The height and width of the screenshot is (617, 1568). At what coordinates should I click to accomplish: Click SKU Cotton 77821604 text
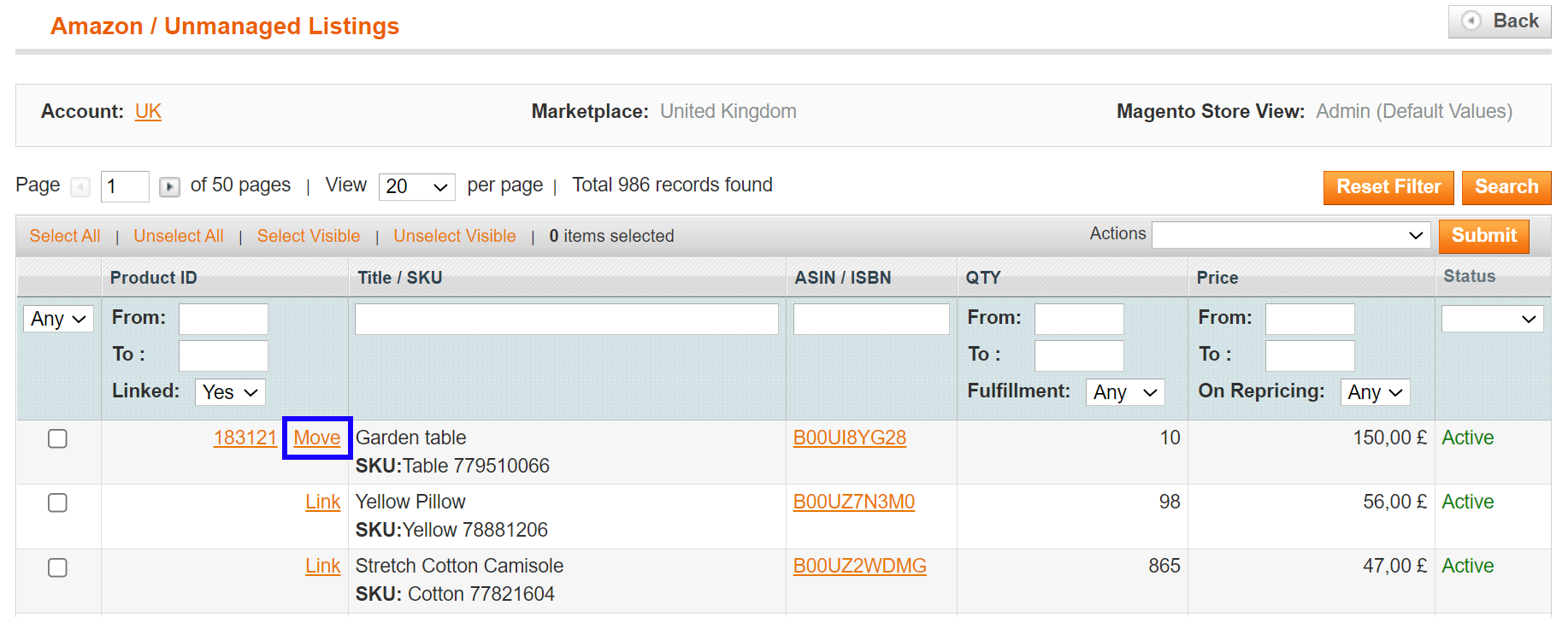[455, 595]
